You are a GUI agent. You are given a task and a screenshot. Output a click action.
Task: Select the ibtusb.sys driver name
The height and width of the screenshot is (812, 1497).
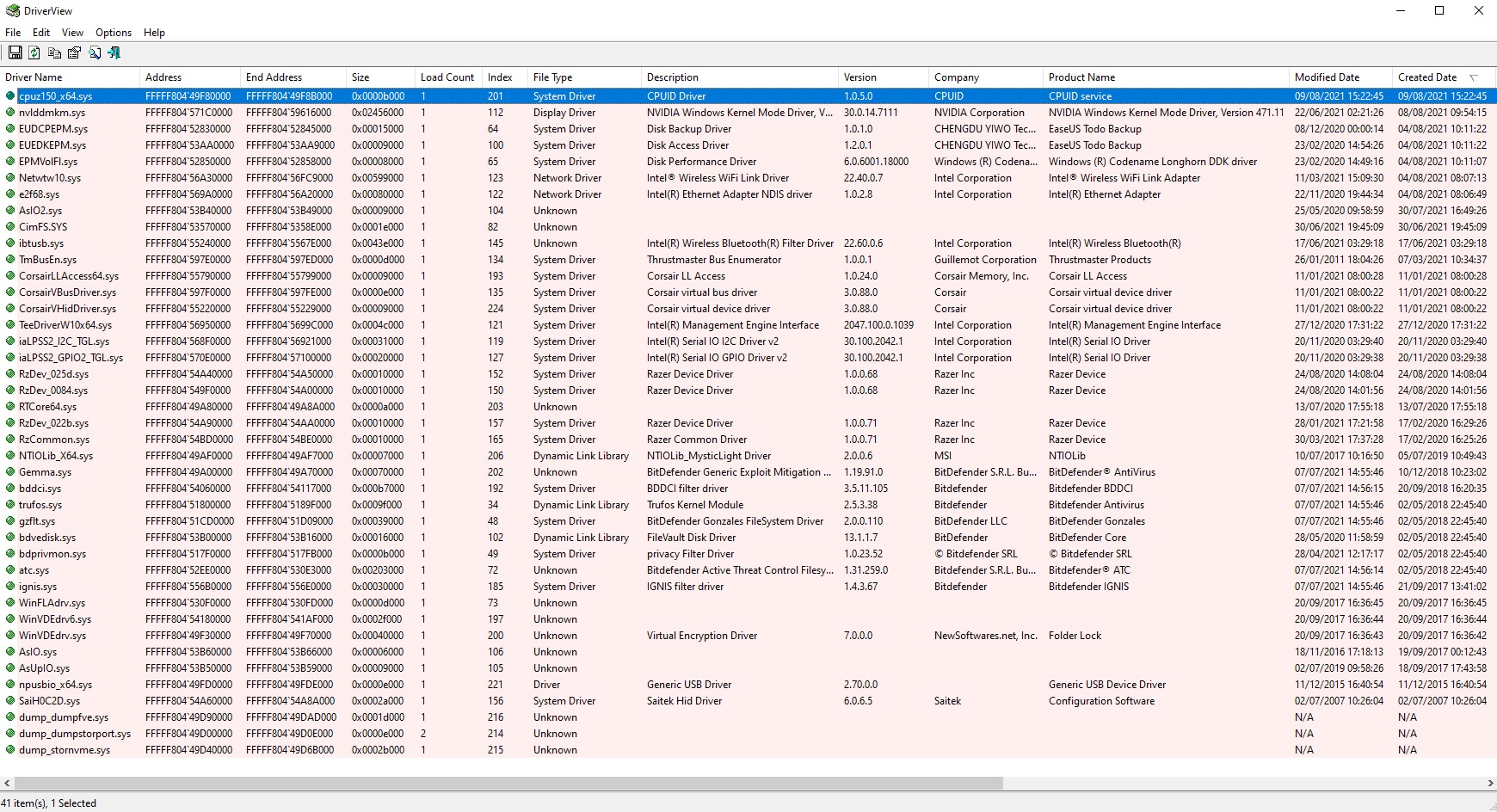(41, 243)
